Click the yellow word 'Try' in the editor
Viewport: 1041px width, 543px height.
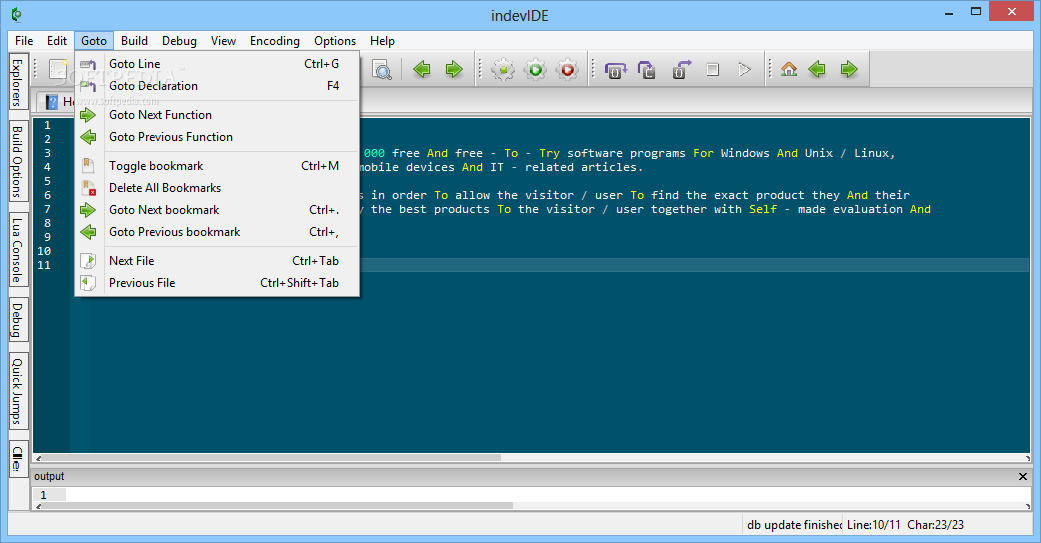coord(549,153)
